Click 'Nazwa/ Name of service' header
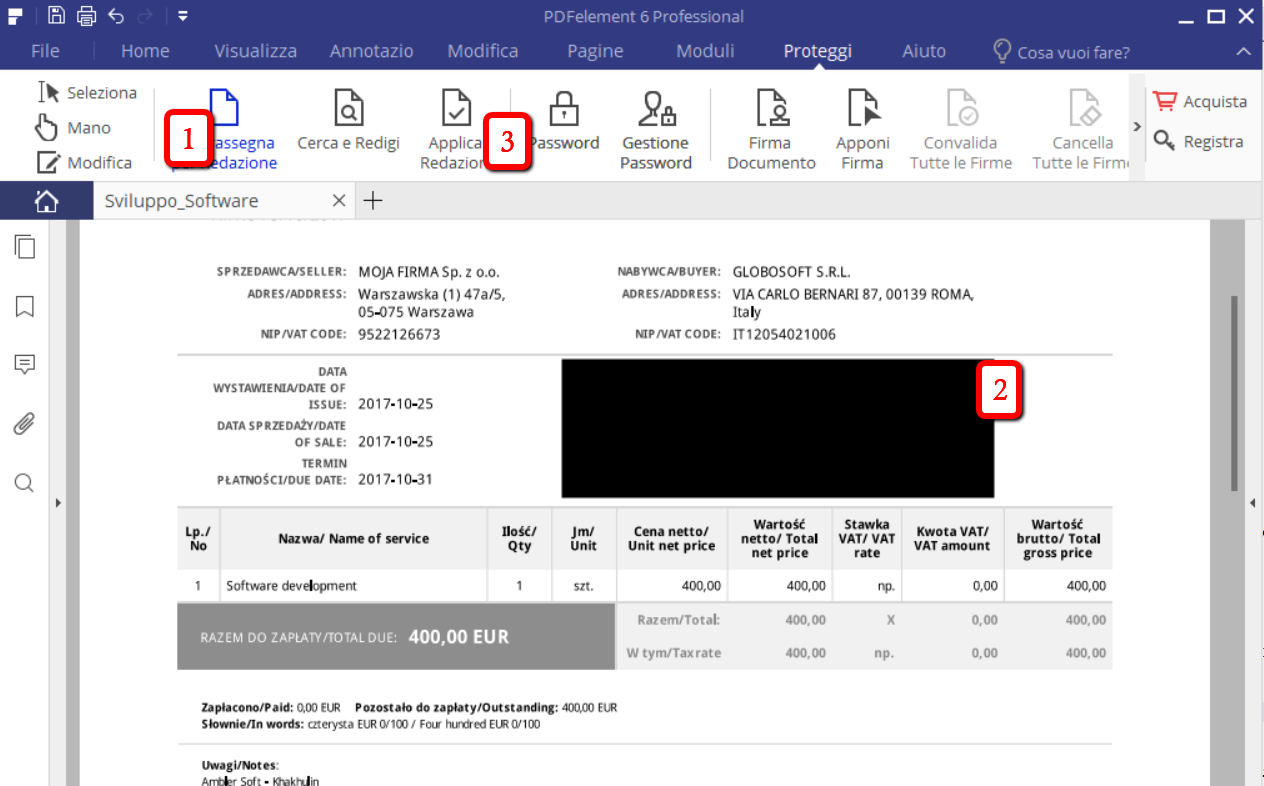The width and height of the screenshot is (1264, 786). pyautogui.click(x=353, y=539)
